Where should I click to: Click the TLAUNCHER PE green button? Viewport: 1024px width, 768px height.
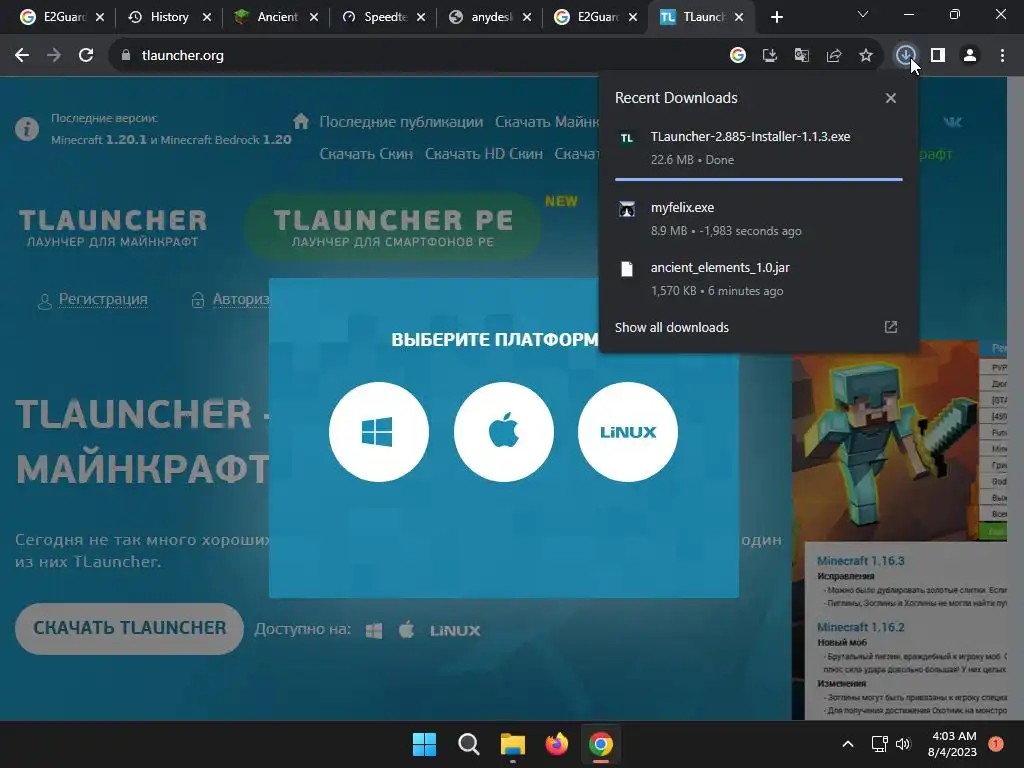click(x=392, y=227)
